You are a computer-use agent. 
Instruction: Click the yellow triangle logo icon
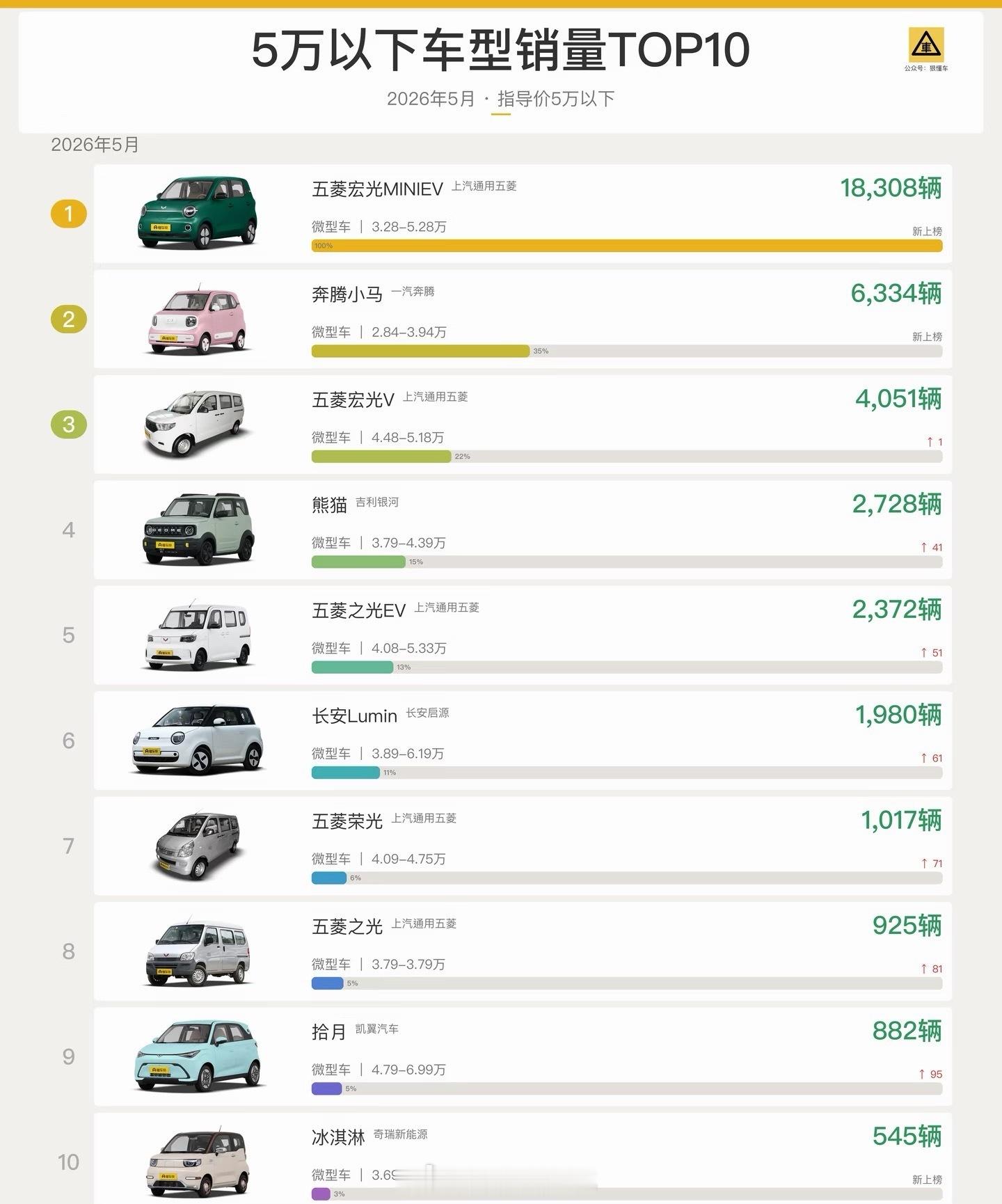(926, 45)
